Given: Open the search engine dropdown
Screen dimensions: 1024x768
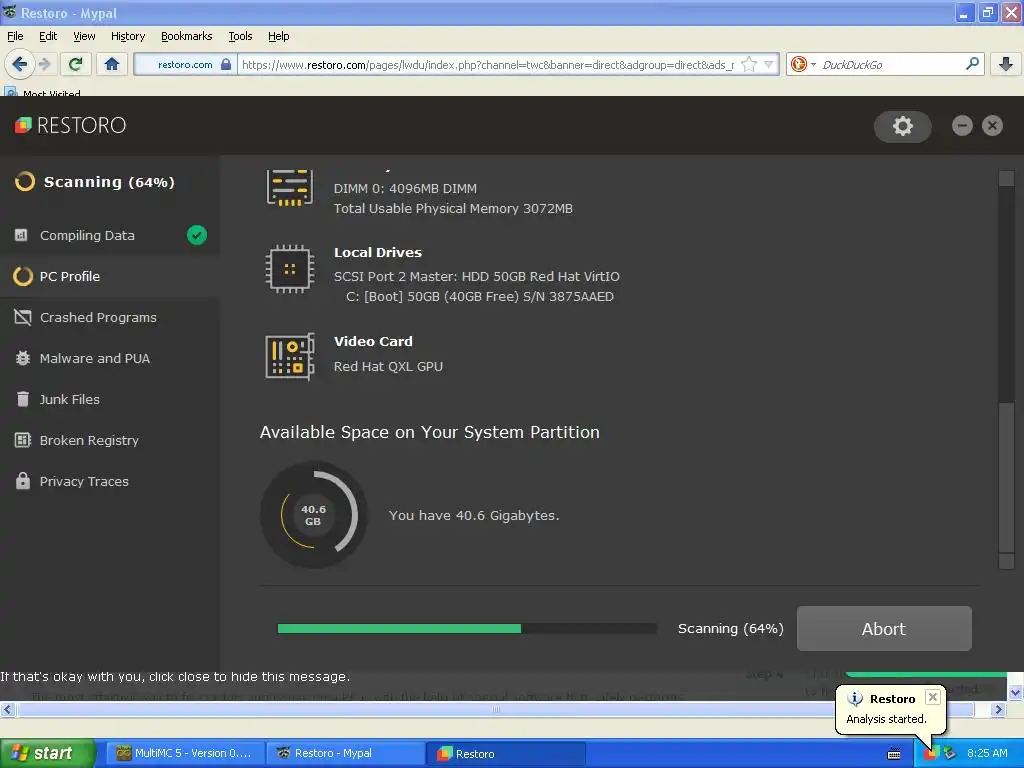Looking at the screenshot, I should pyautogui.click(x=803, y=64).
